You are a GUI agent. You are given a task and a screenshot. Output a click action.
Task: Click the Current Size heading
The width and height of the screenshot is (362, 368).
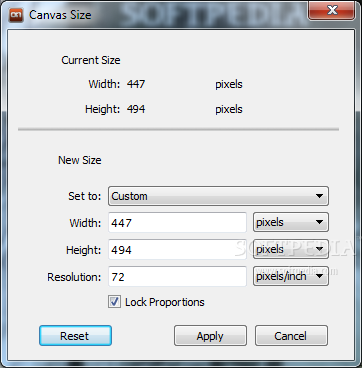(x=91, y=60)
